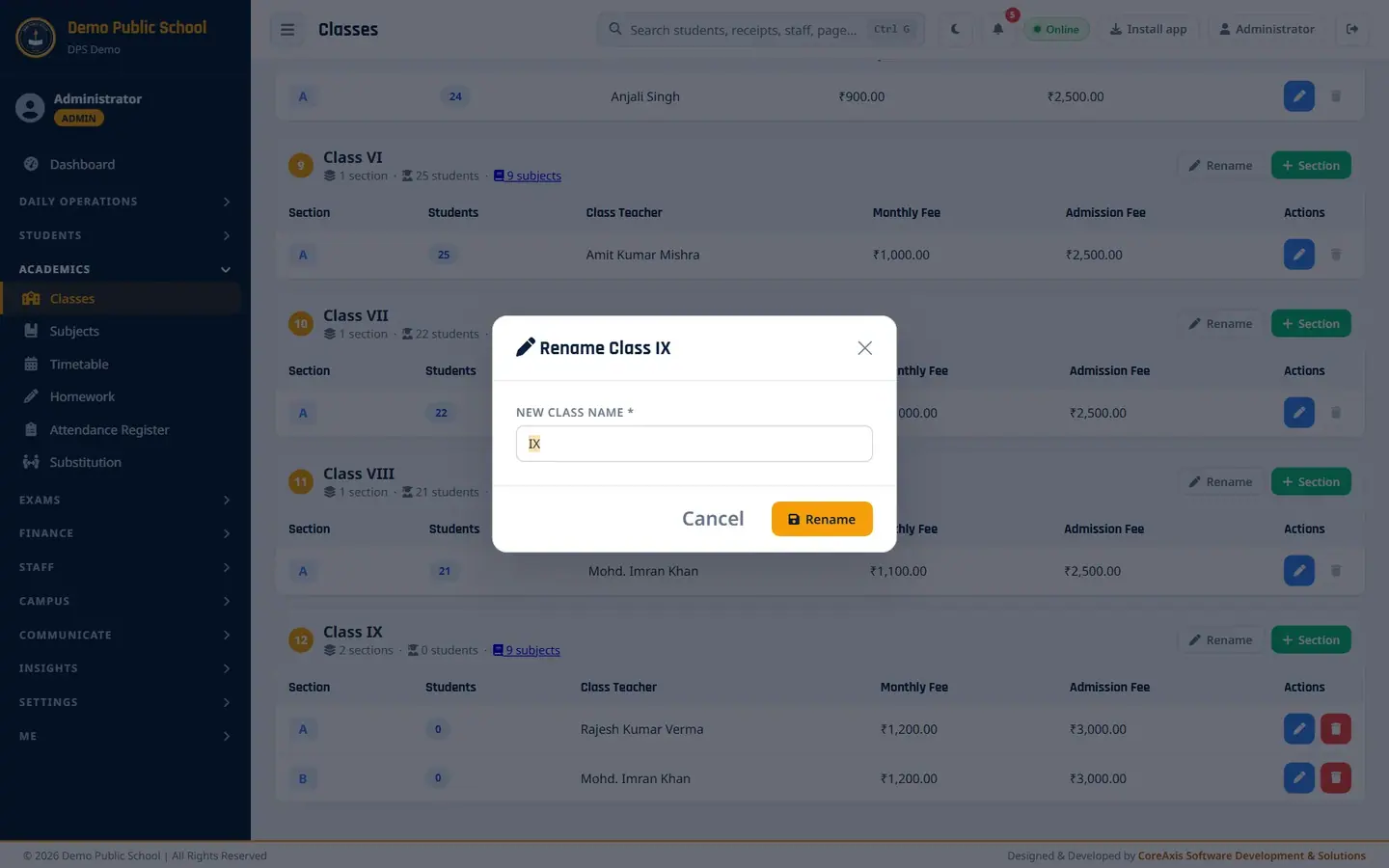Click the Install app button

(1148, 29)
